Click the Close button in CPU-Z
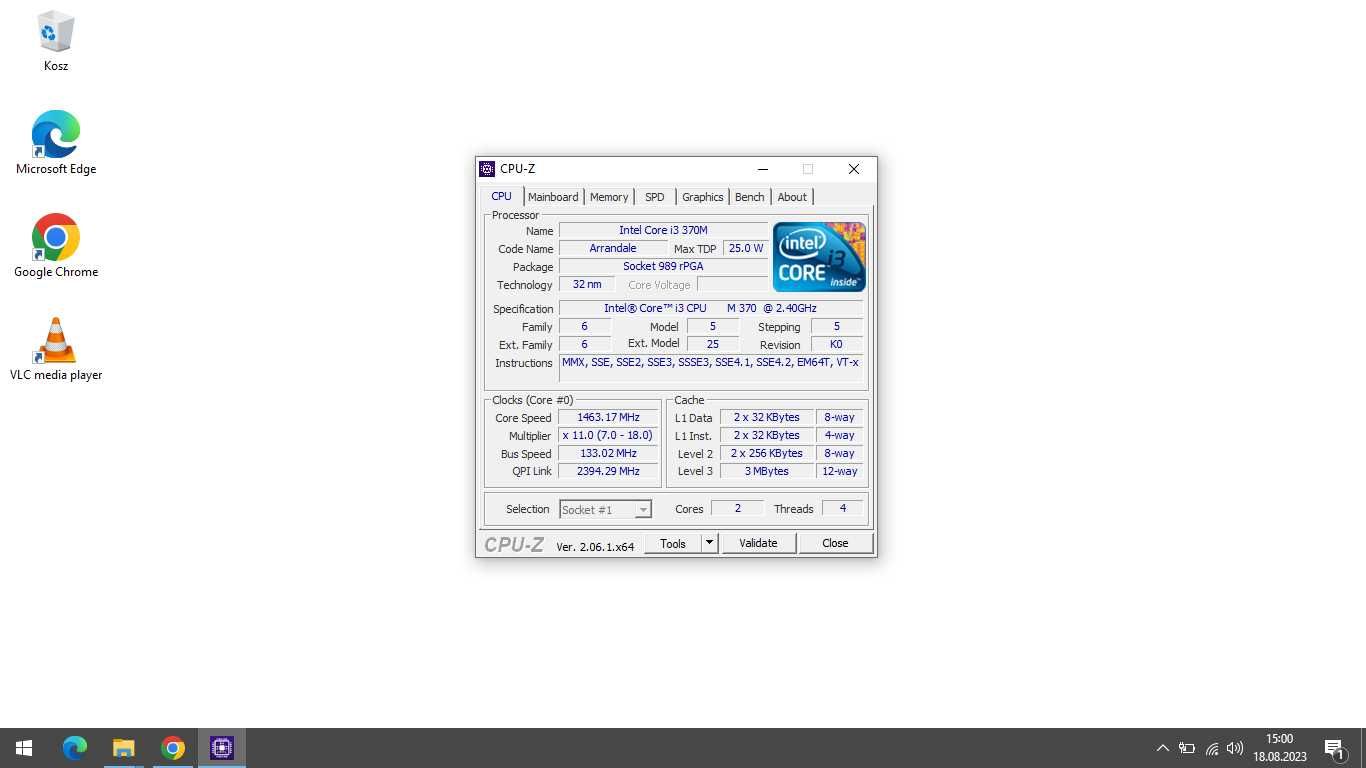Screen dimensions: 1366x768 tap(835, 543)
